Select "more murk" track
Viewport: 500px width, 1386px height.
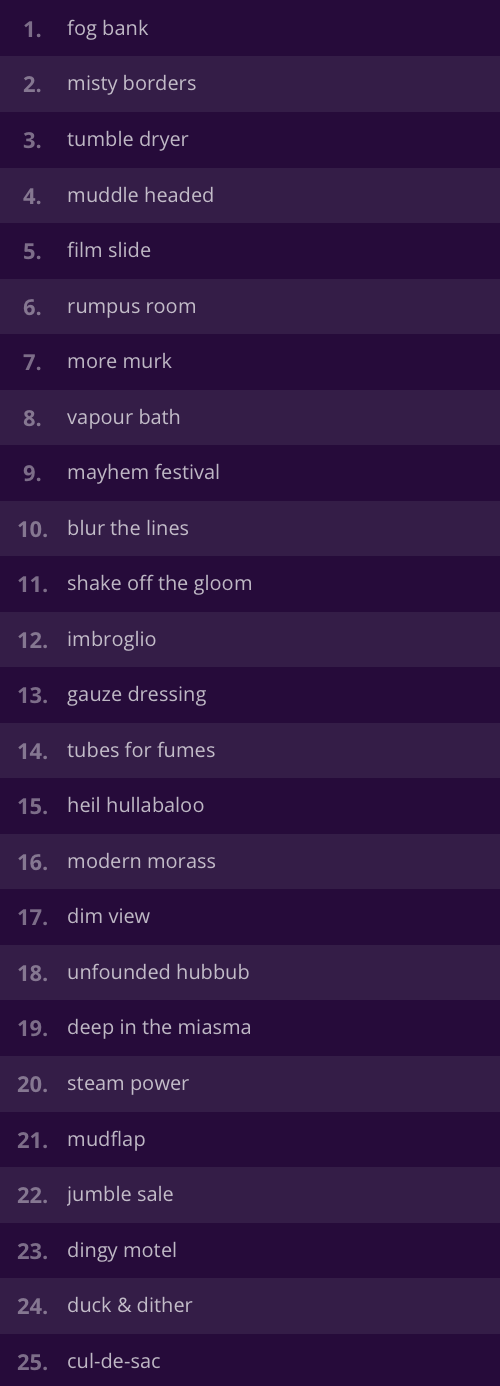coord(250,361)
